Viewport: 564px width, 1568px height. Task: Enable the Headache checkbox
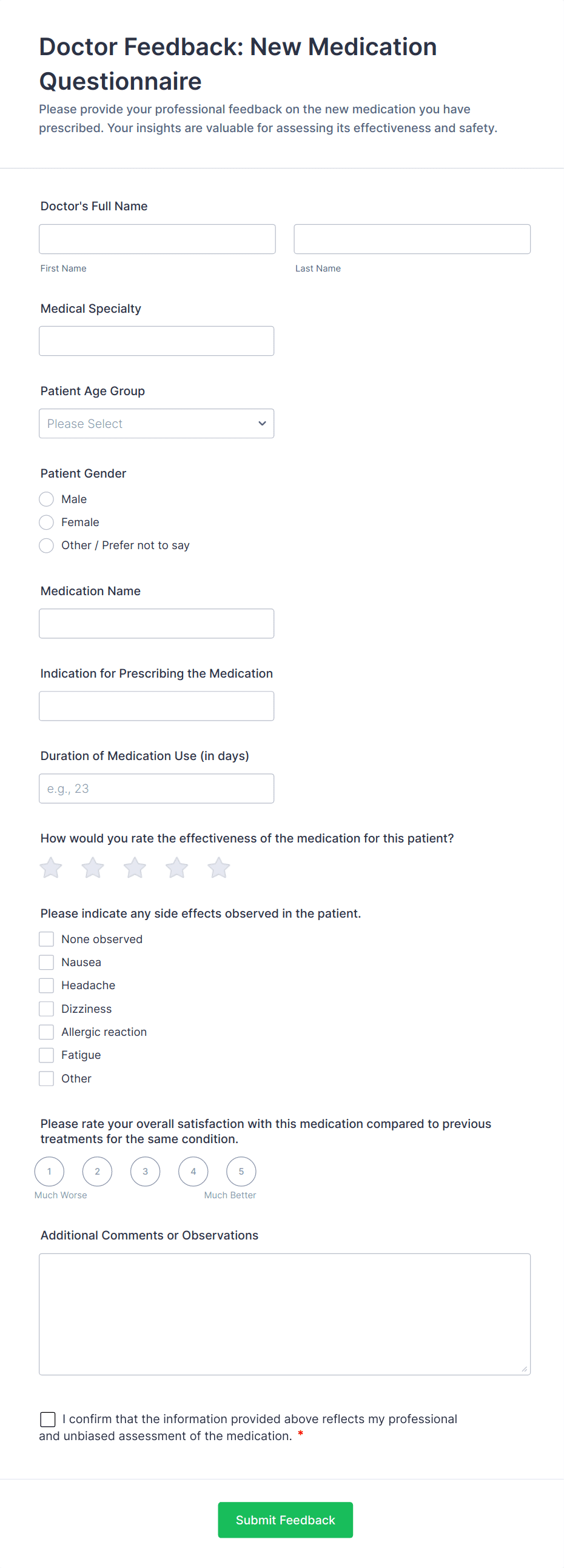point(46,985)
